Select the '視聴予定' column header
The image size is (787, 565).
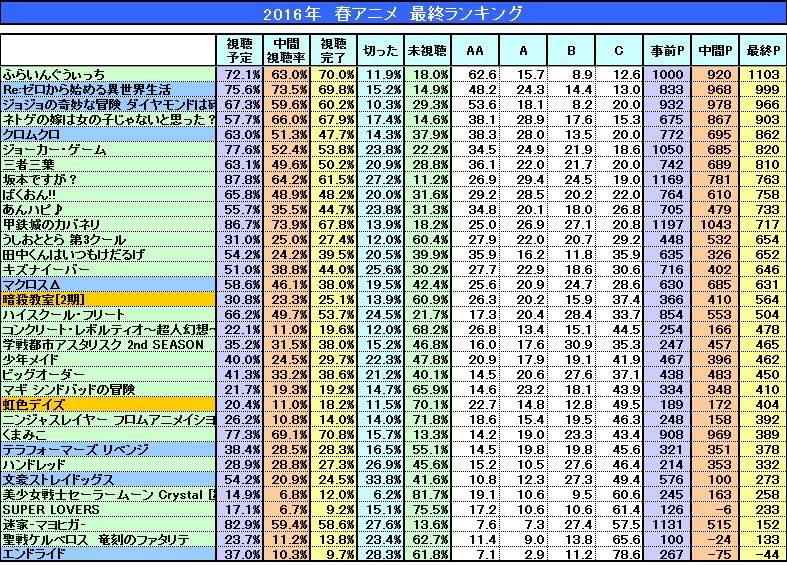(239, 50)
